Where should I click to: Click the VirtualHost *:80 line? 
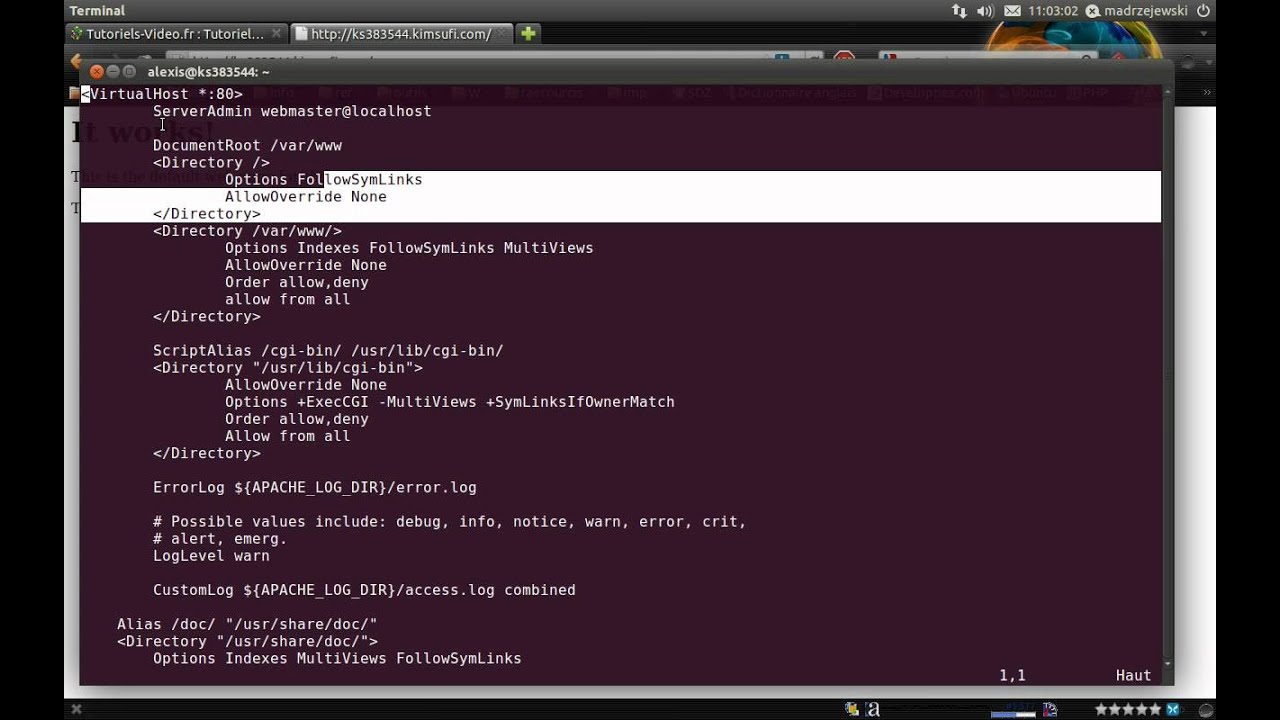(x=162, y=94)
